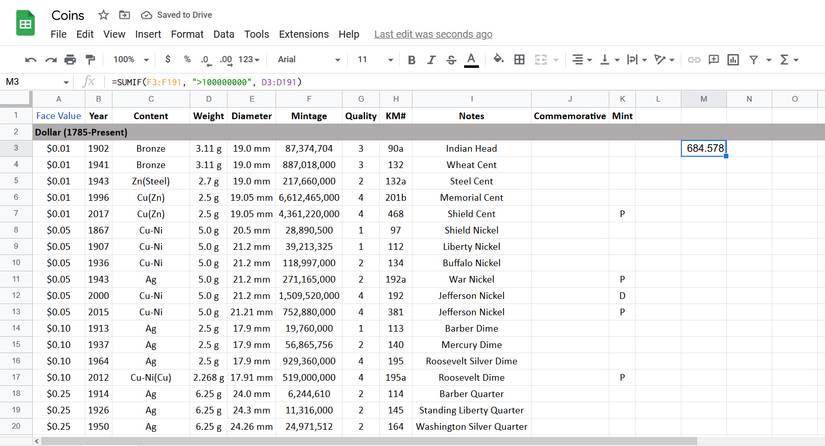The image size is (825, 446).
Task: Click 'Last edit was seconds ago' link
Action: (433, 34)
